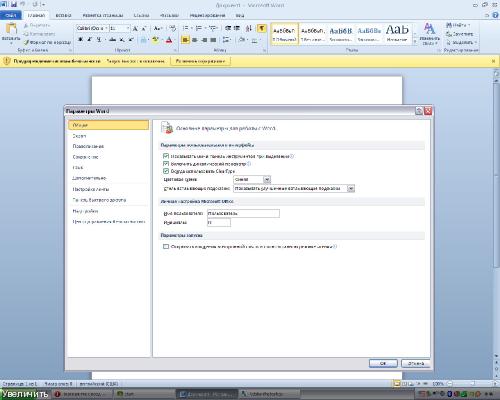Open the File tab

pyautogui.click(x=11, y=15)
